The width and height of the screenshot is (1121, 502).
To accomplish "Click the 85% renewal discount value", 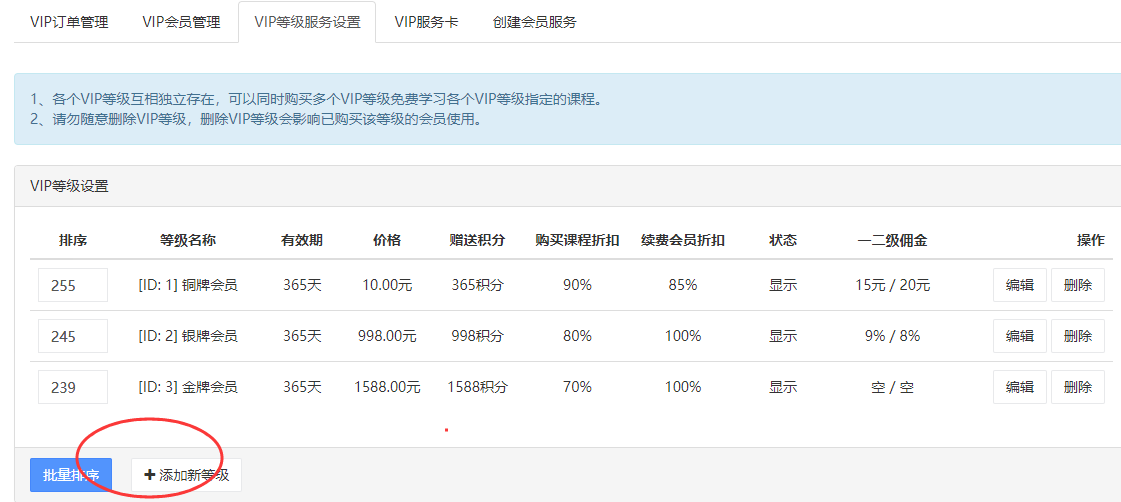I will click(x=683, y=285).
